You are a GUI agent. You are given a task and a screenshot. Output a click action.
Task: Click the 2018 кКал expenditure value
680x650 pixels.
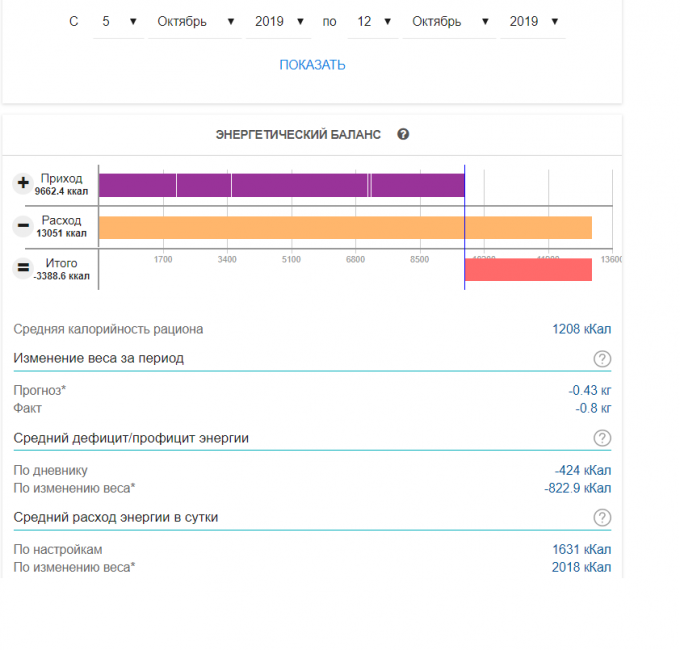coord(581,567)
